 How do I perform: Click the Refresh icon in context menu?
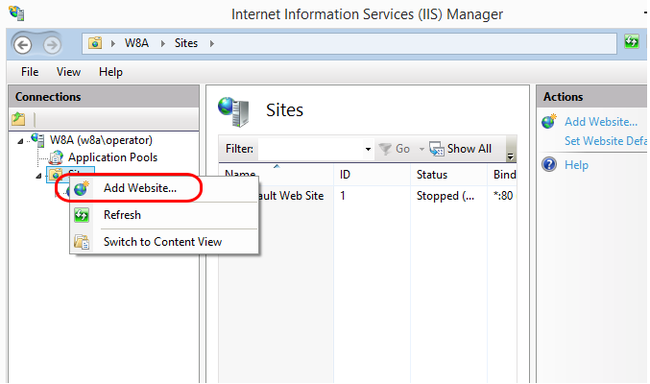click(82, 215)
